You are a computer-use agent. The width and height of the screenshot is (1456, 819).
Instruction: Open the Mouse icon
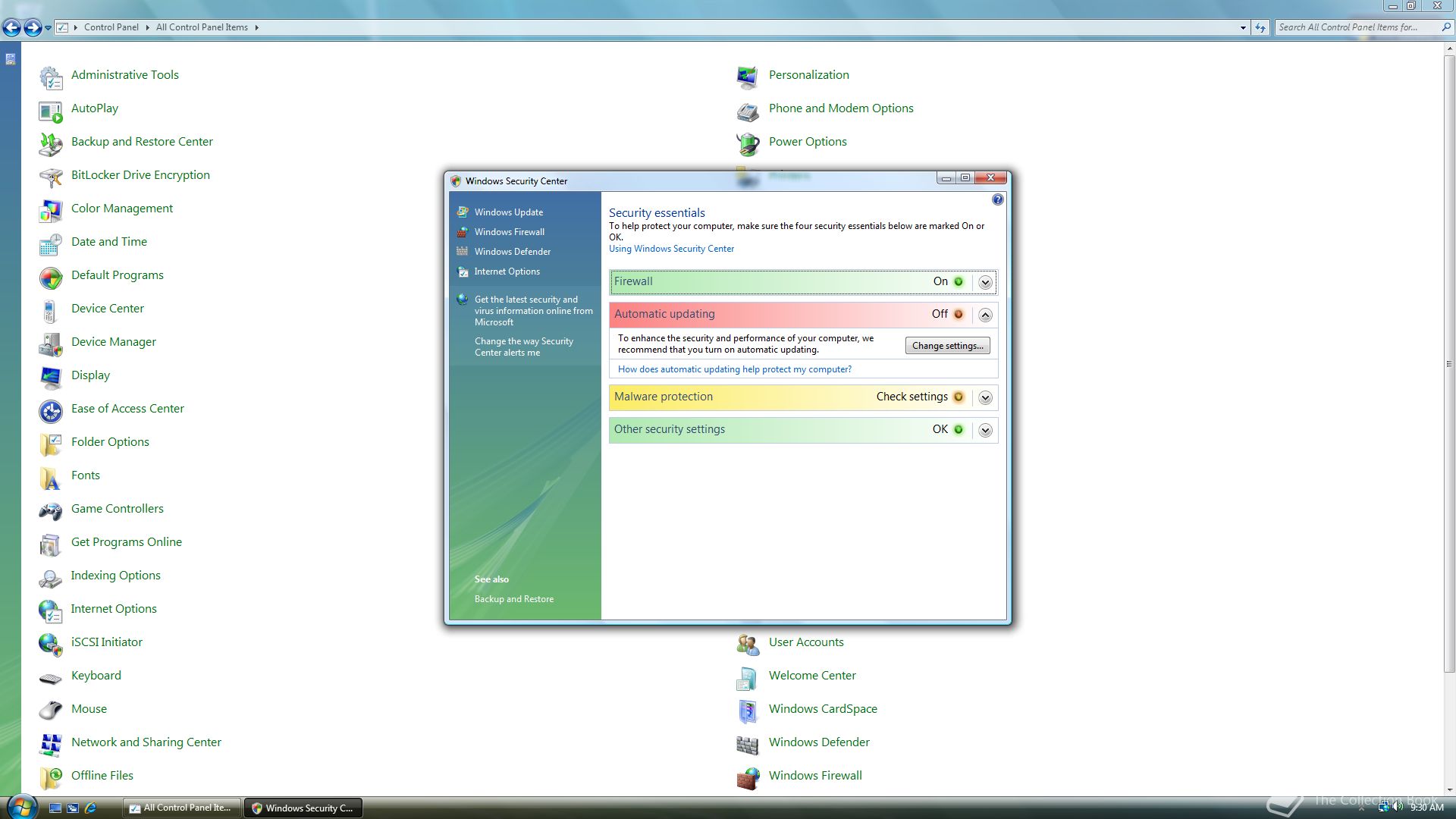pyautogui.click(x=51, y=710)
